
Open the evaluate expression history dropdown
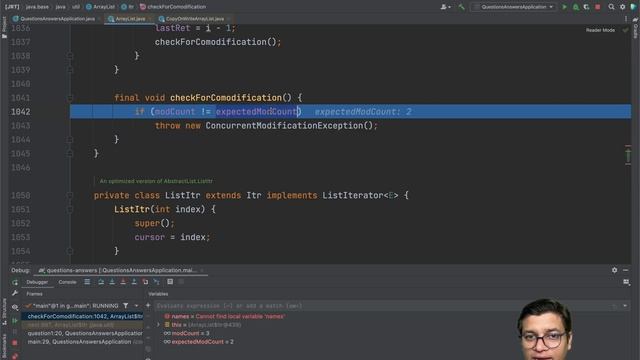[x=625, y=306]
